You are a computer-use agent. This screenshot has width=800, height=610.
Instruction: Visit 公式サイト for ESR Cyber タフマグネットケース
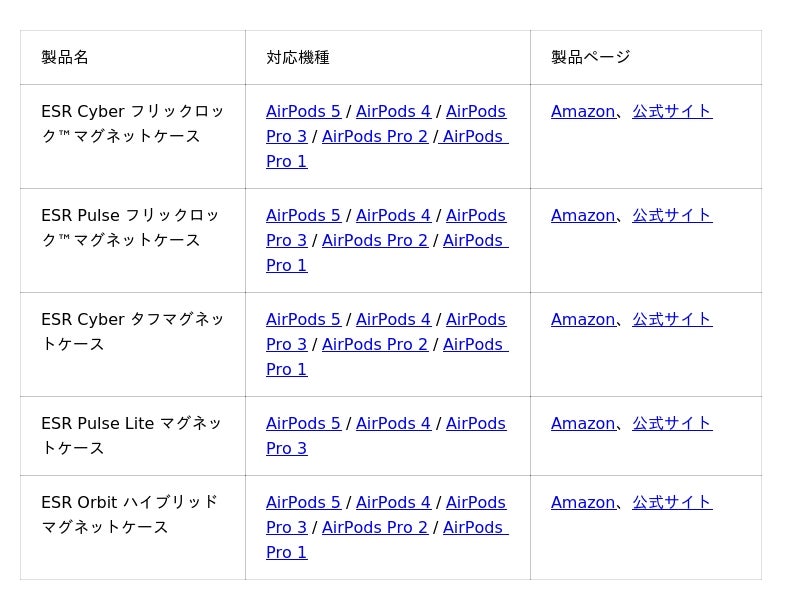pyautogui.click(x=672, y=319)
